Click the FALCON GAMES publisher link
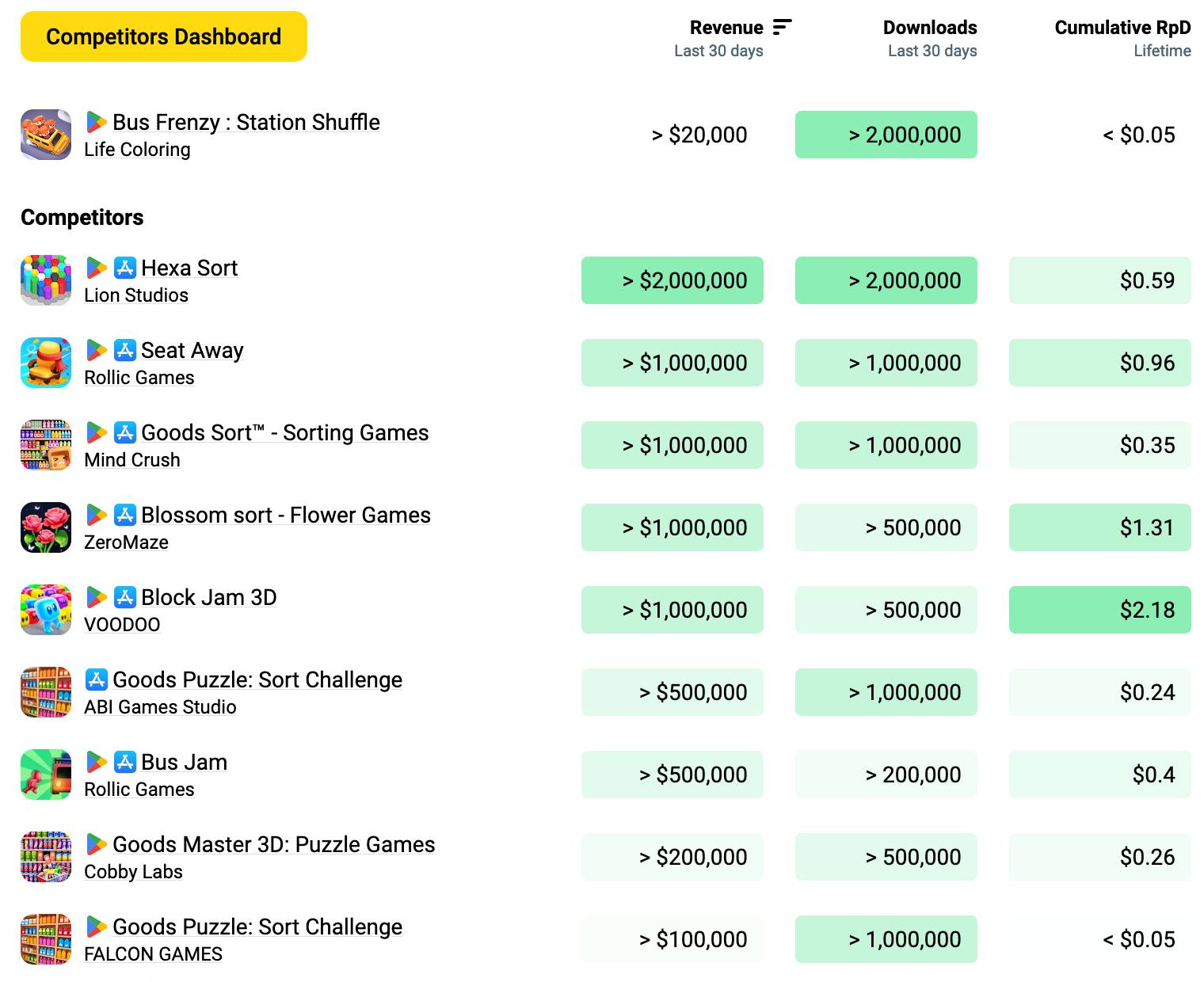Screen dimensions: 1204x982 click(153, 954)
